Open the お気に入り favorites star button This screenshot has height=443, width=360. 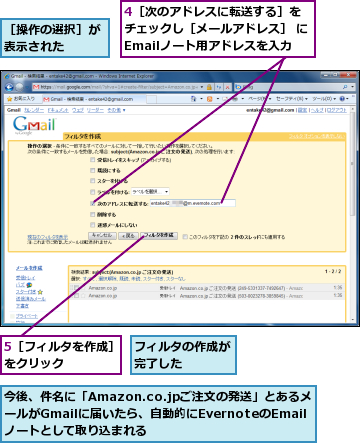[x=21, y=99]
